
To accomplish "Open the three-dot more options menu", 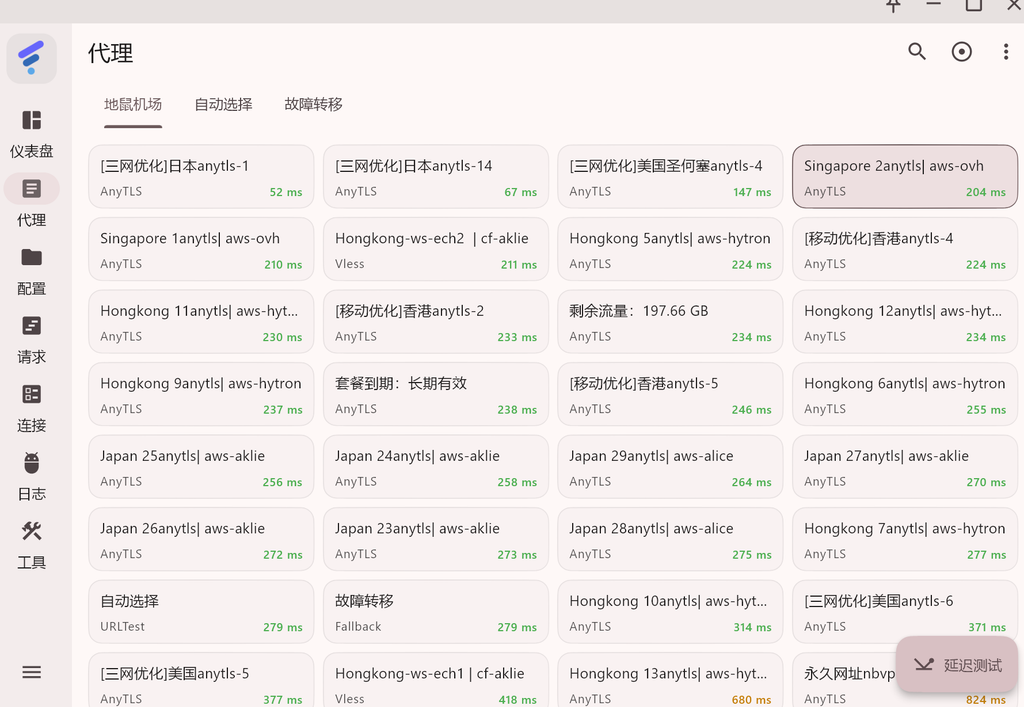I will click(1006, 52).
